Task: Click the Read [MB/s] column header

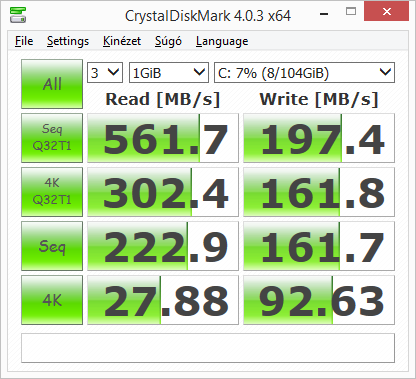Action: click(x=163, y=99)
